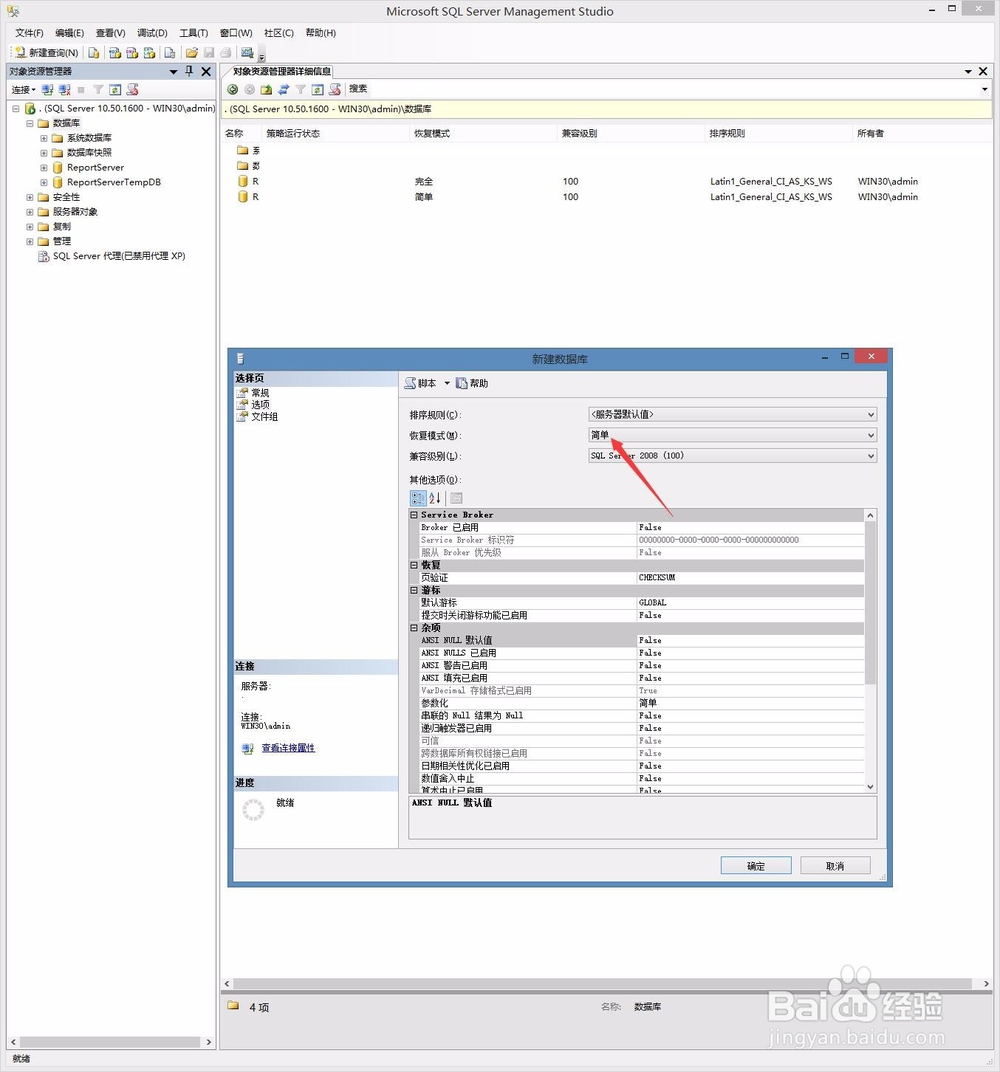The width and height of the screenshot is (1000, 1072).
Task: Select SQL Server 代理(已禁用代理 XP) node
Action: tap(111, 256)
